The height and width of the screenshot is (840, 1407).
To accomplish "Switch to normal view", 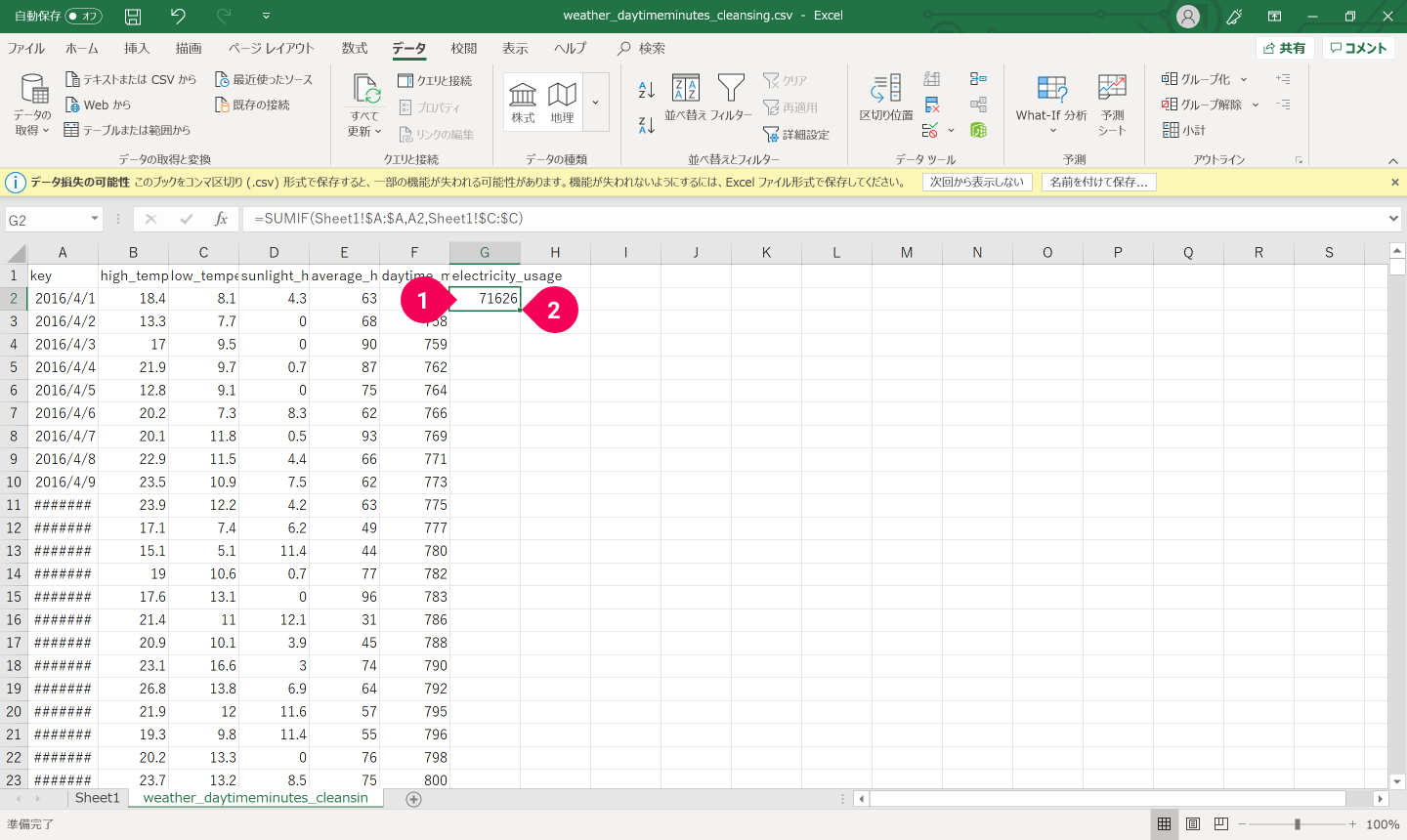I will coord(1164,824).
